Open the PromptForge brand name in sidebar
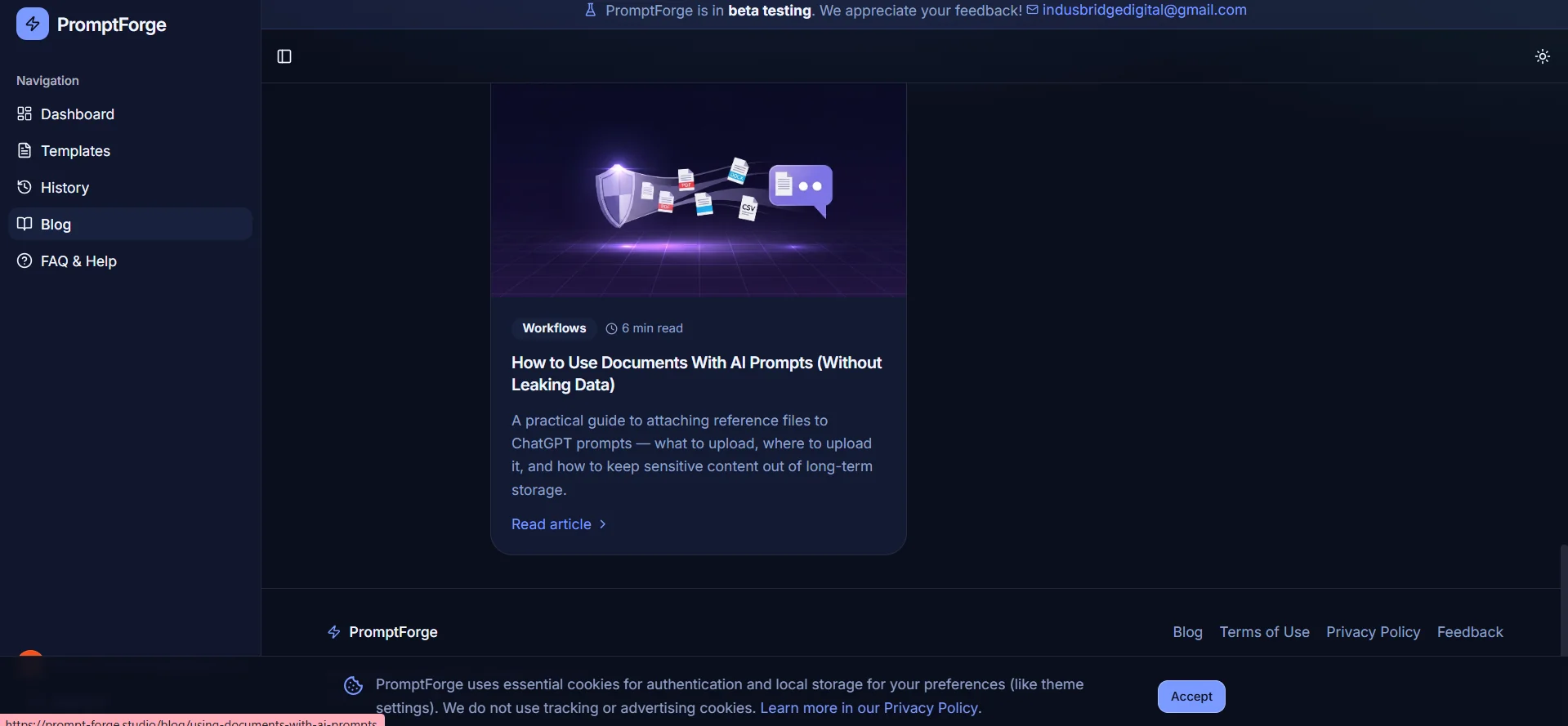Viewport: 1568px width, 726px height. click(112, 24)
